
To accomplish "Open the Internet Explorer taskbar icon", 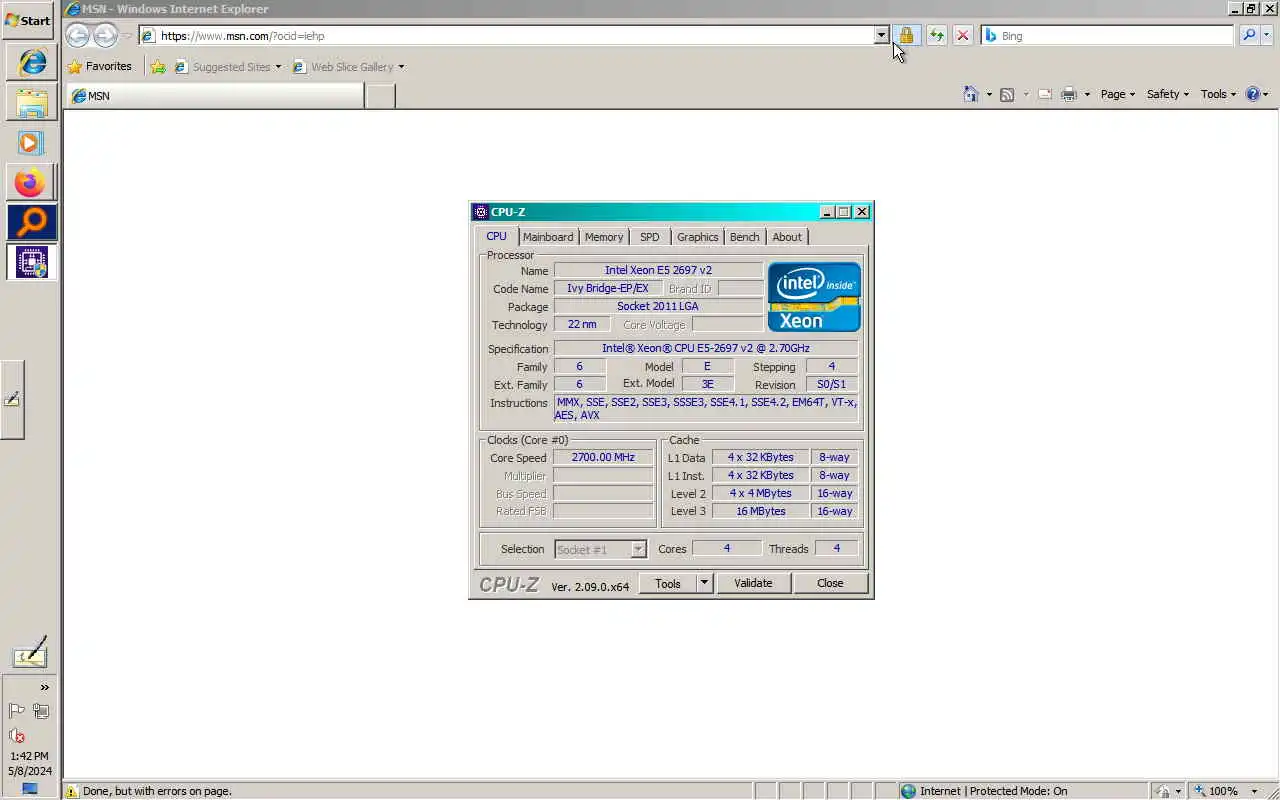I will click(31, 62).
